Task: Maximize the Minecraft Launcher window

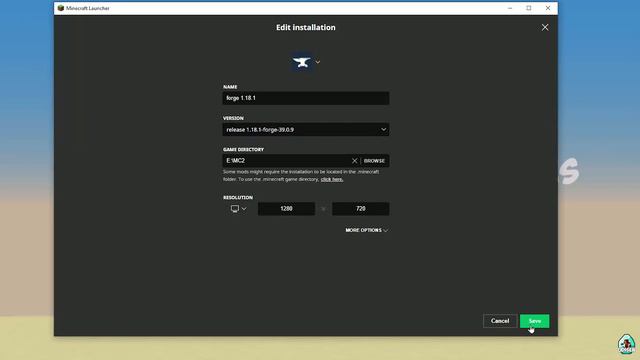Action: (529, 8)
